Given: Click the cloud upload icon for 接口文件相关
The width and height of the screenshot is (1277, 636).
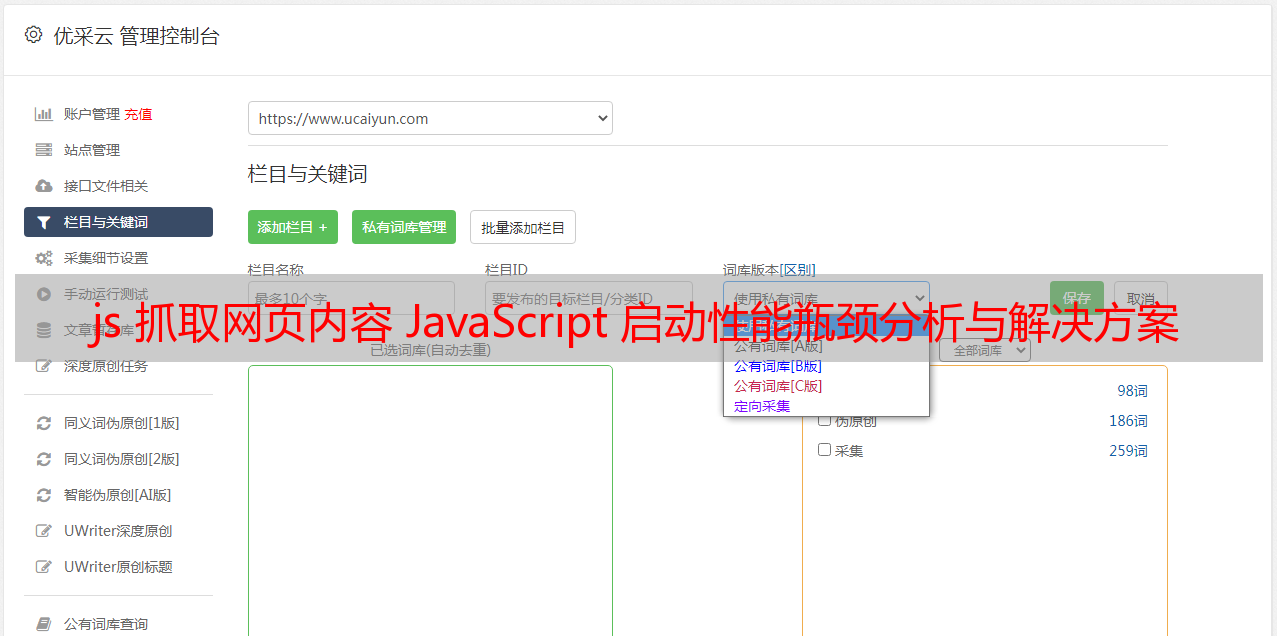Looking at the screenshot, I should [x=44, y=186].
